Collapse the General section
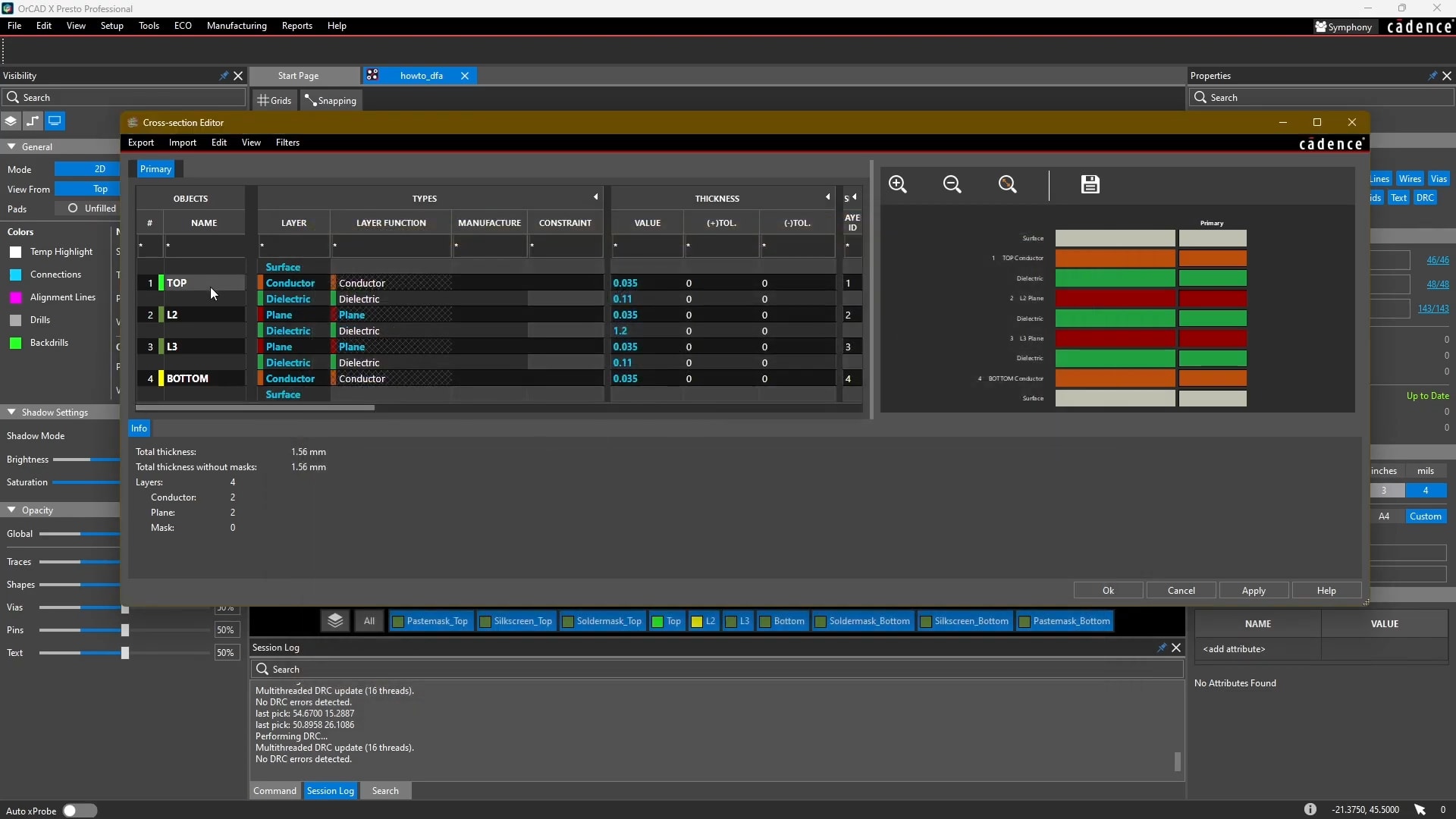Image resolution: width=1456 pixels, height=819 pixels. pyautogui.click(x=12, y=146)
